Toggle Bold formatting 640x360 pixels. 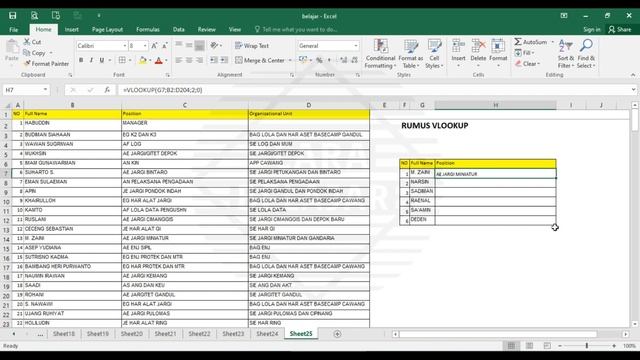tap(81, 60)
